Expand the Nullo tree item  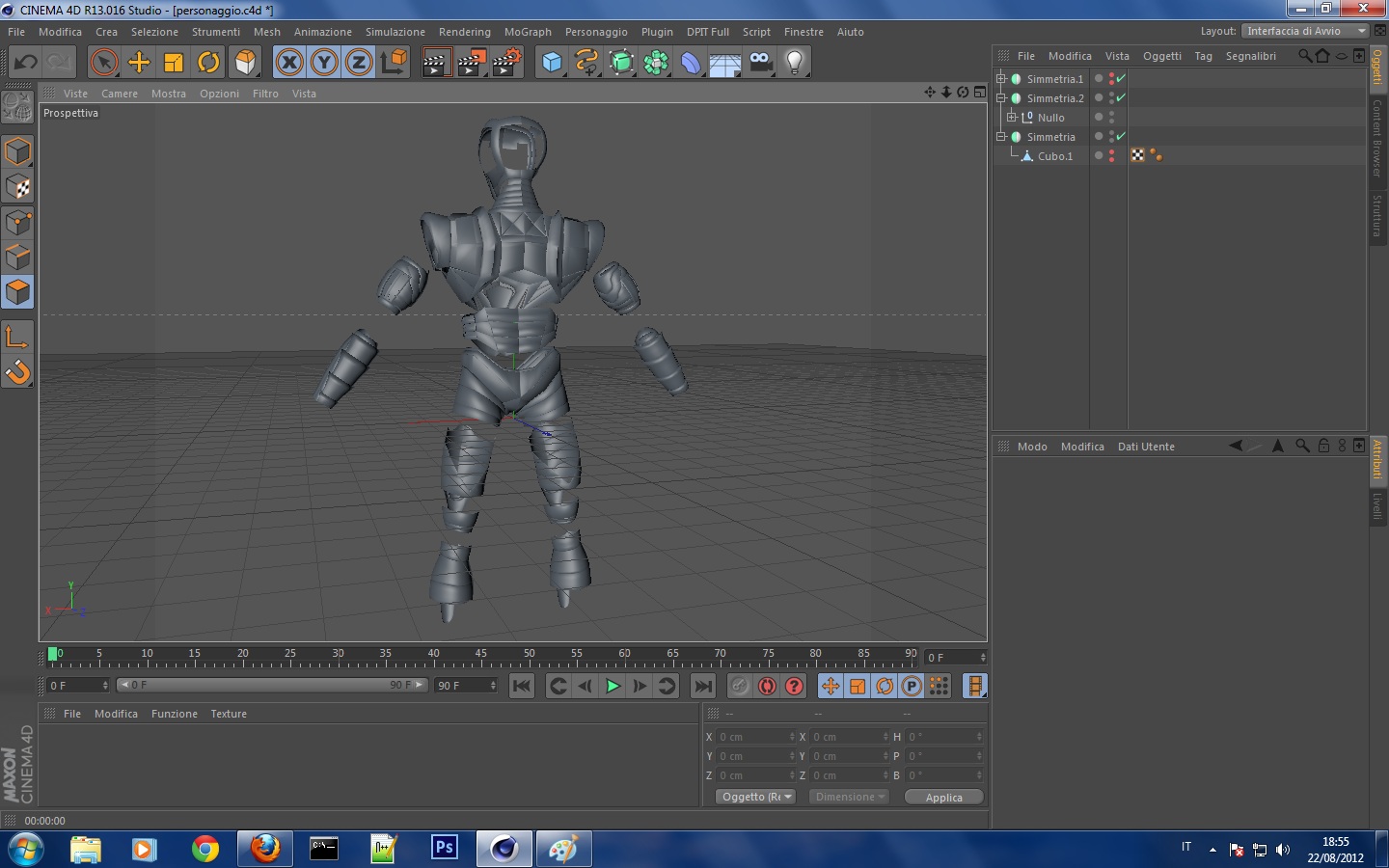click(x=1012, y=118)
